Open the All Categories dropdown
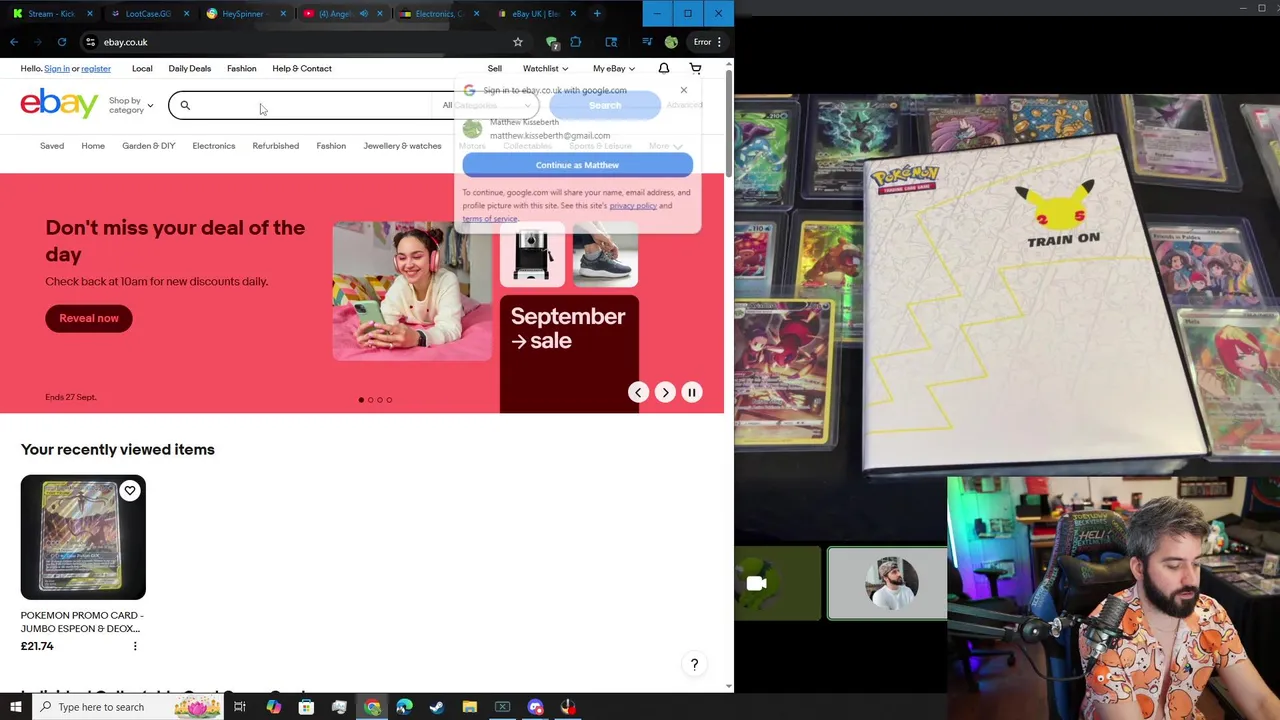Image resolution: width=1280 pixels, height=720 pixels. 487,105
